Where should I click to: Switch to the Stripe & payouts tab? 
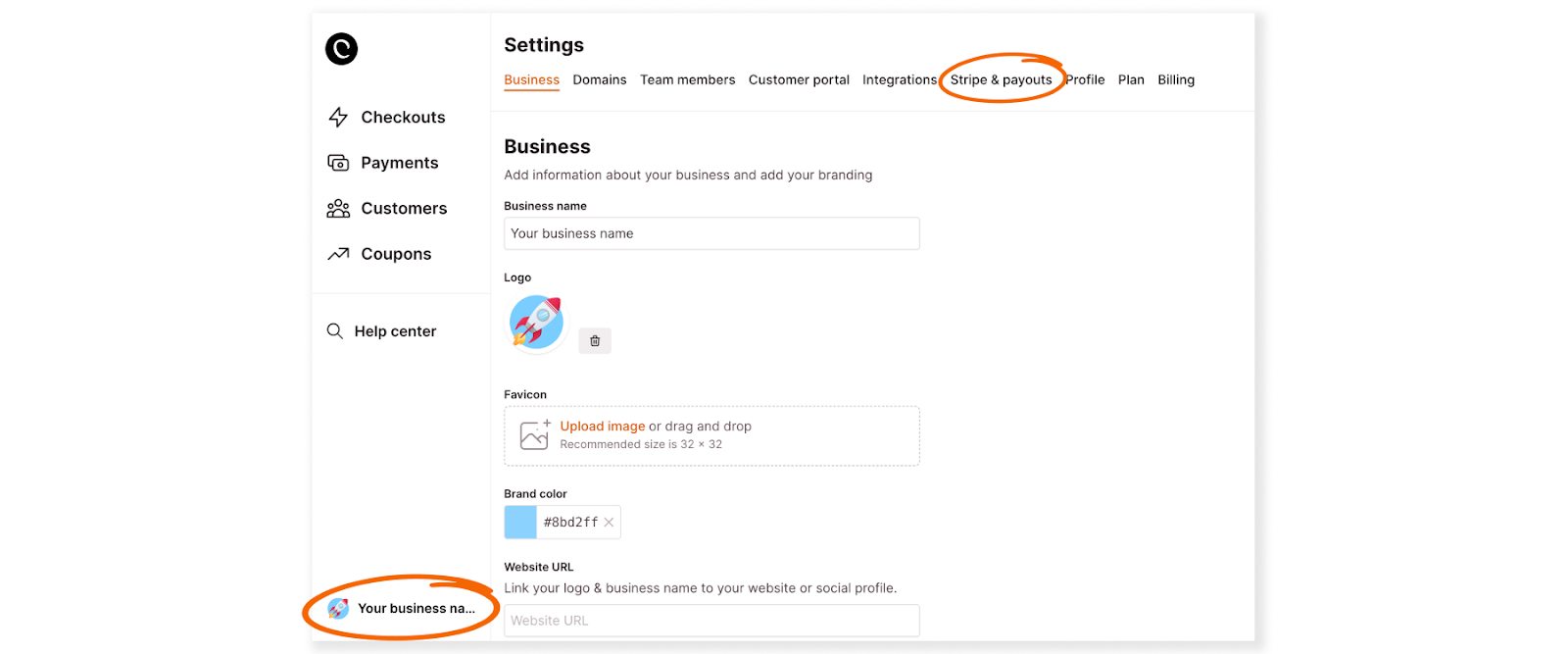point(1001,80)
